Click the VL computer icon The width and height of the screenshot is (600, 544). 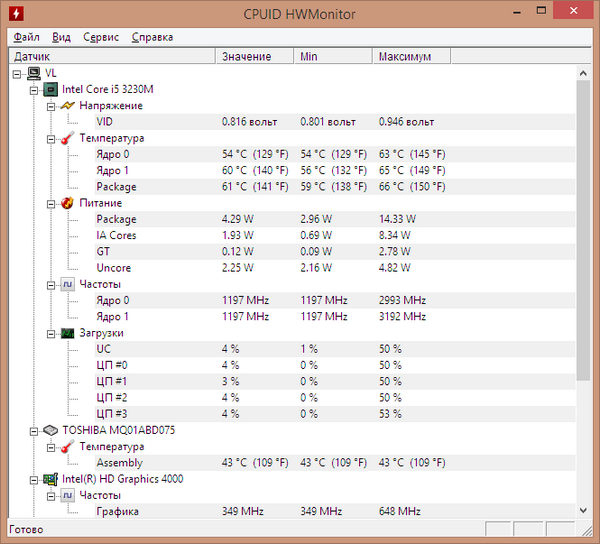pyautogui.click(x=33, y=73)
